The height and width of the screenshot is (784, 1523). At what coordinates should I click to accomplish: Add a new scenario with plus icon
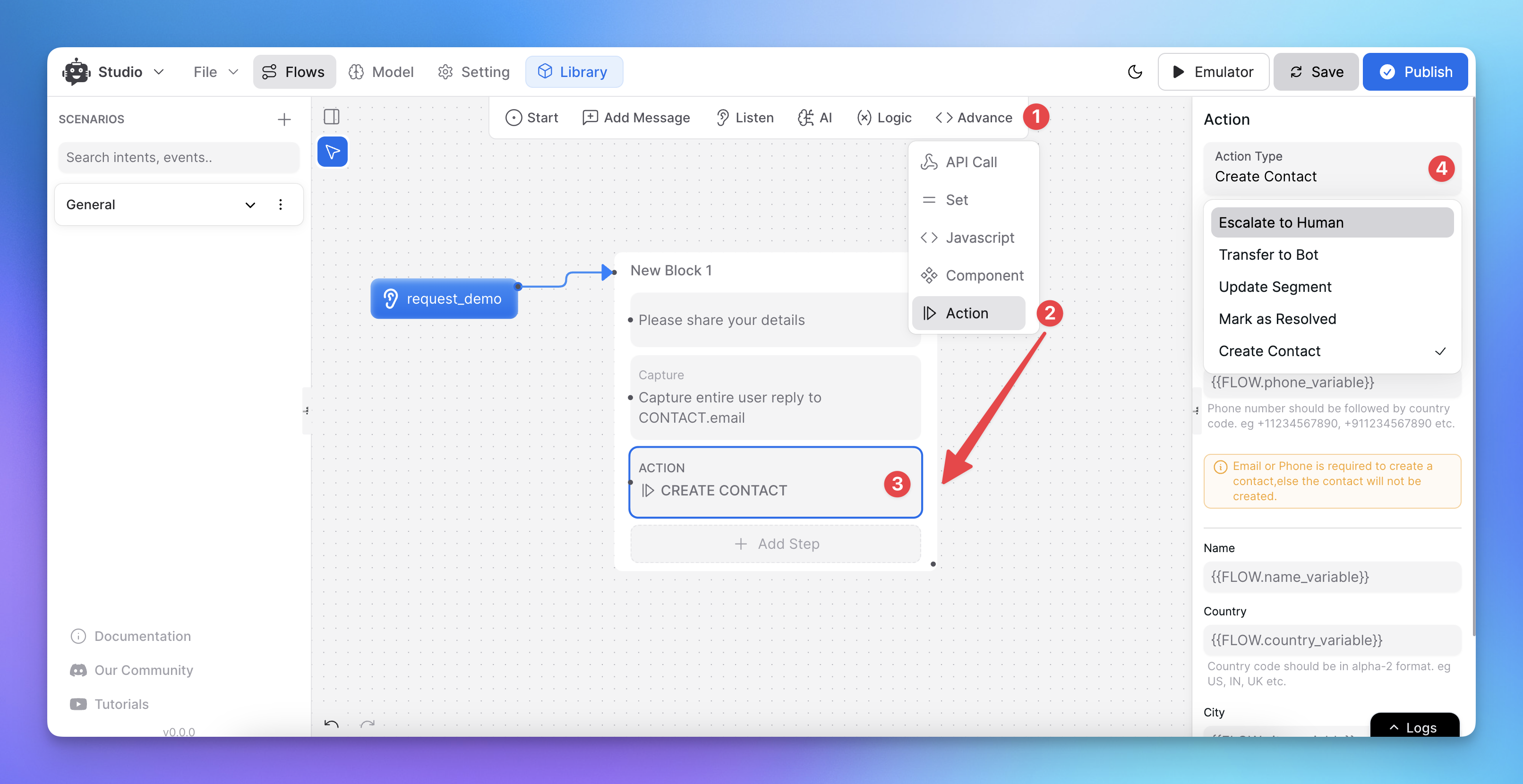tap(284, 119)
